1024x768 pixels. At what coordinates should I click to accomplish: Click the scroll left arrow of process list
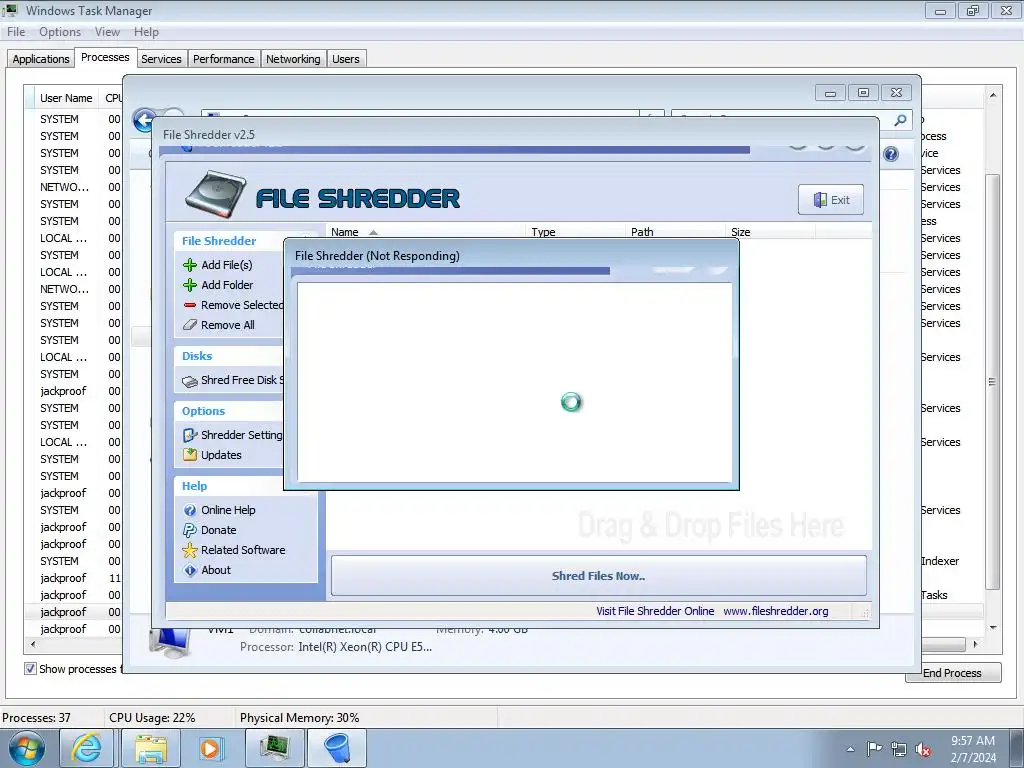tap(33, 645)
